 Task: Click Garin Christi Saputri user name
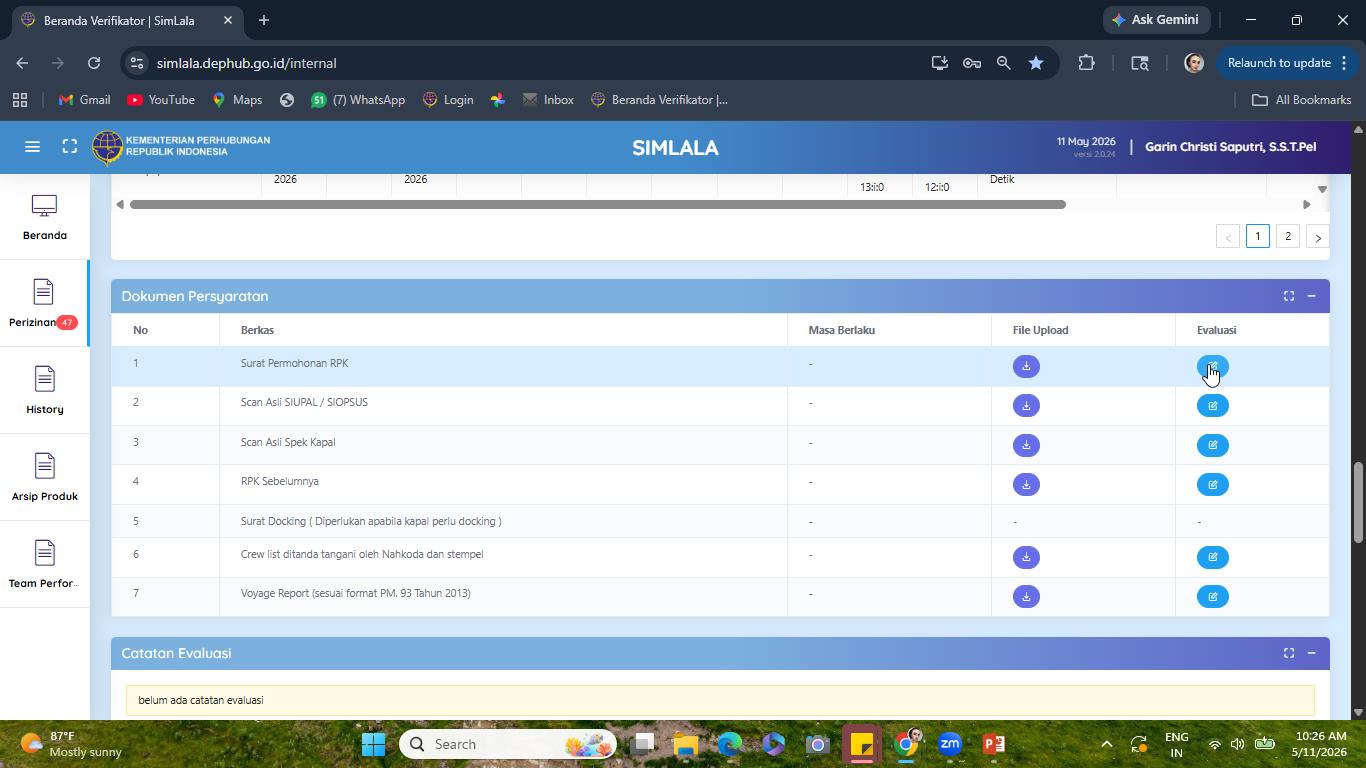point(1230,147)
